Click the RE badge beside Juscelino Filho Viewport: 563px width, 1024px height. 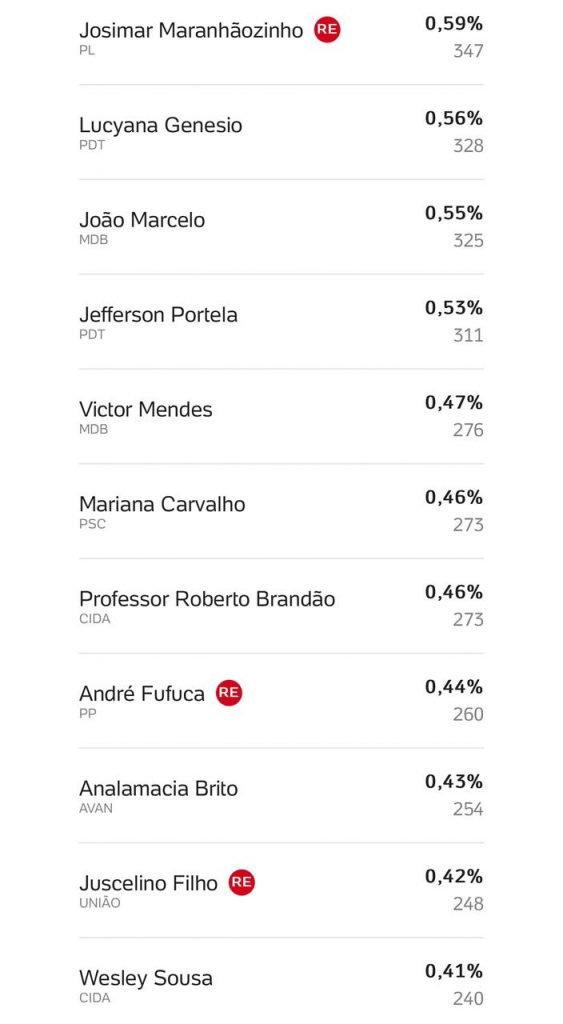(242, 882)
